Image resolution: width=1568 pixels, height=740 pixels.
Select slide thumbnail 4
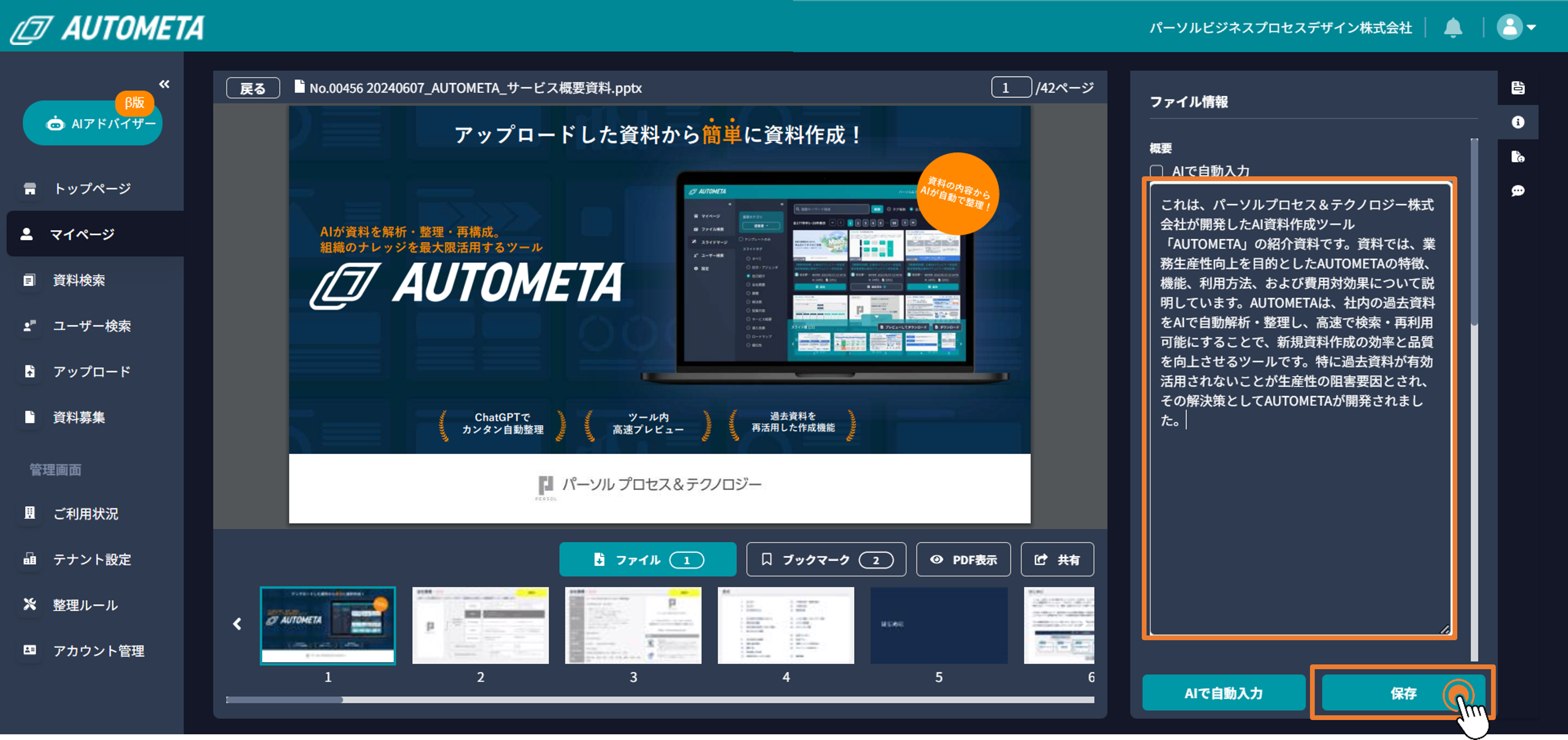786,625
